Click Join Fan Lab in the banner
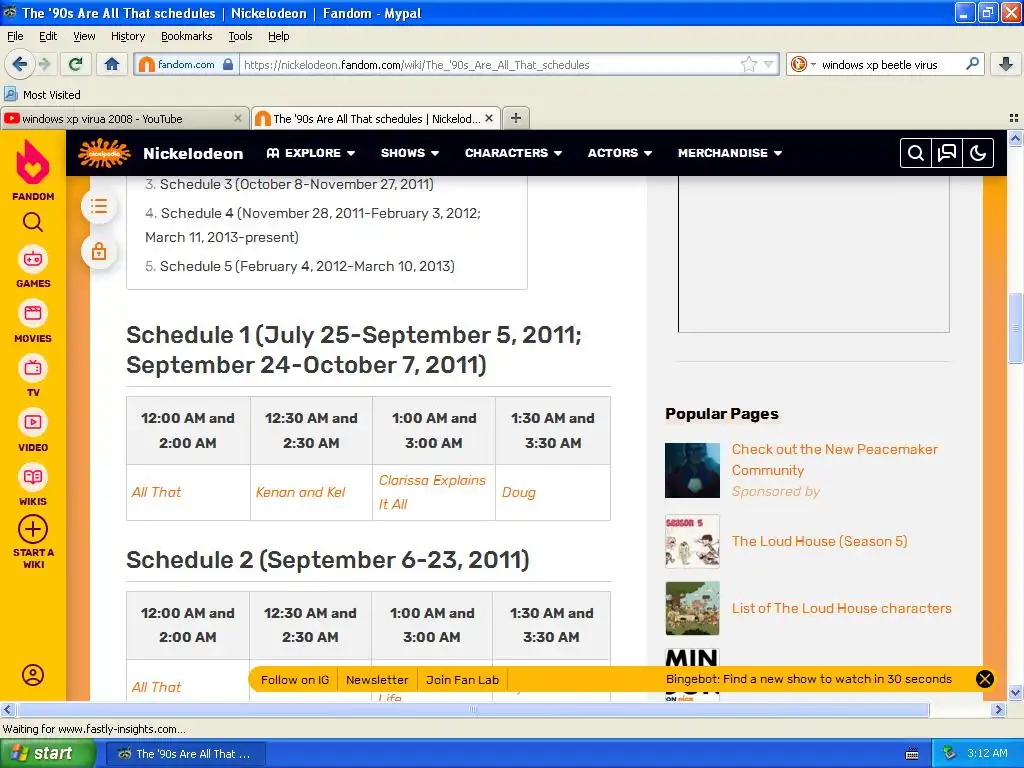Screen dimensions: 1024x768 click(x=462, y=680)
